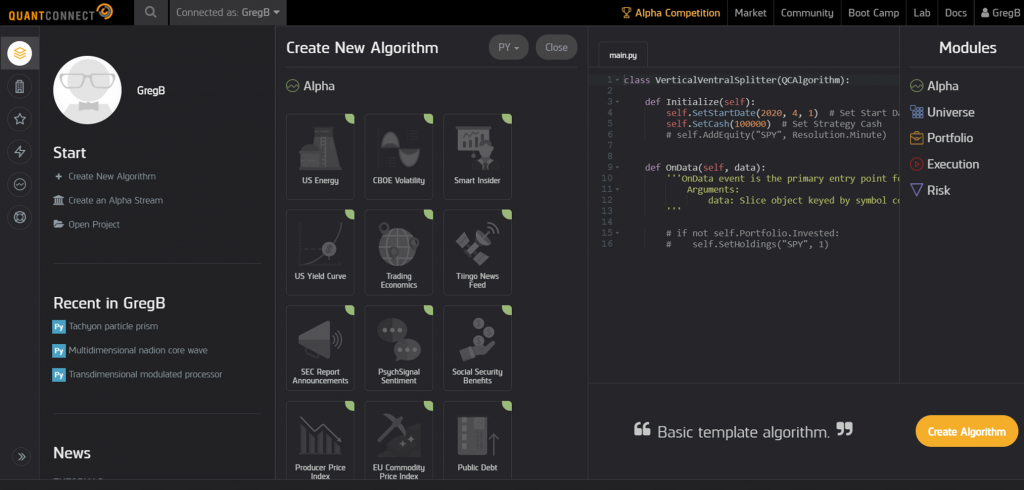Image resolution: width=1024 pixels, height=490 pixels.
Task: Open the Portfolio module
Action: tap(942, 138)
